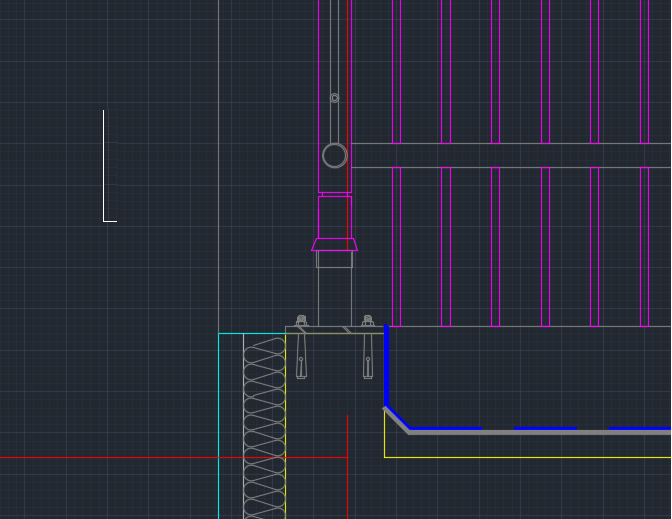672x519 pixels.
Task: Select the magenta rectangle above the trapezoid
Action: pyautogui.click(x=334, y=215)
